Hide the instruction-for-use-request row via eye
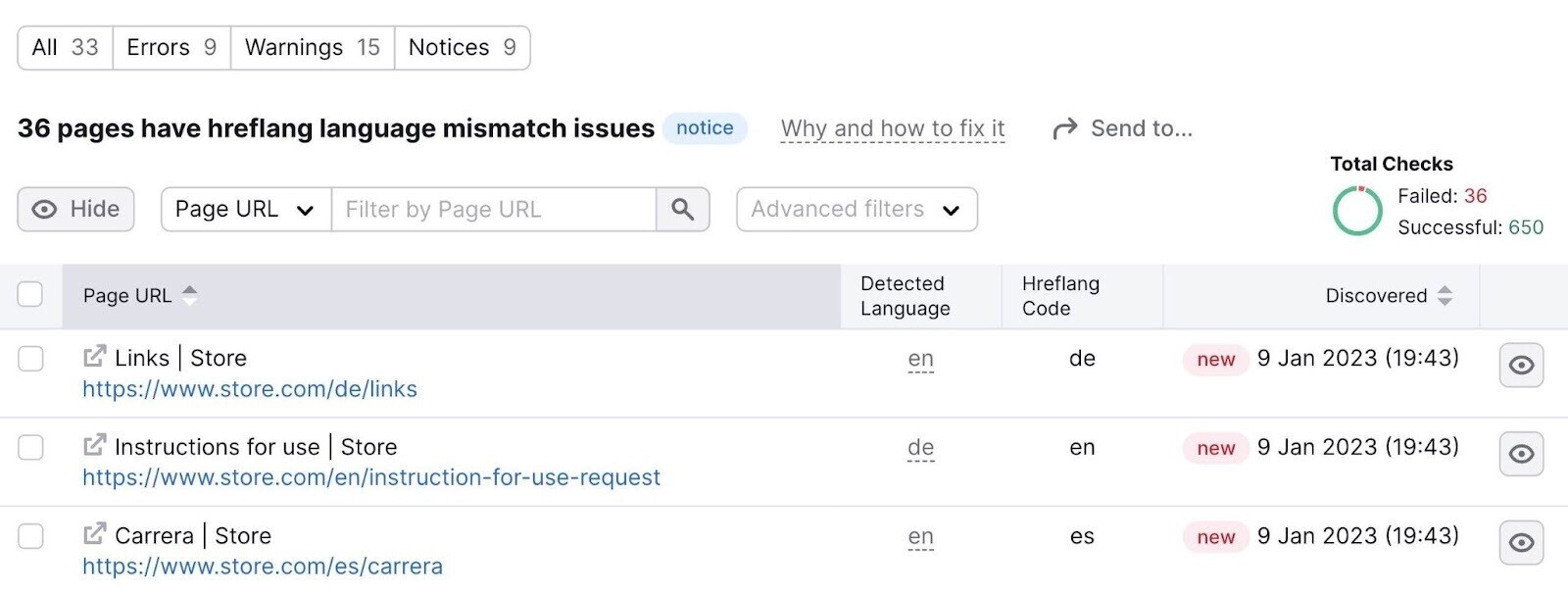 tap(1521, 454)
